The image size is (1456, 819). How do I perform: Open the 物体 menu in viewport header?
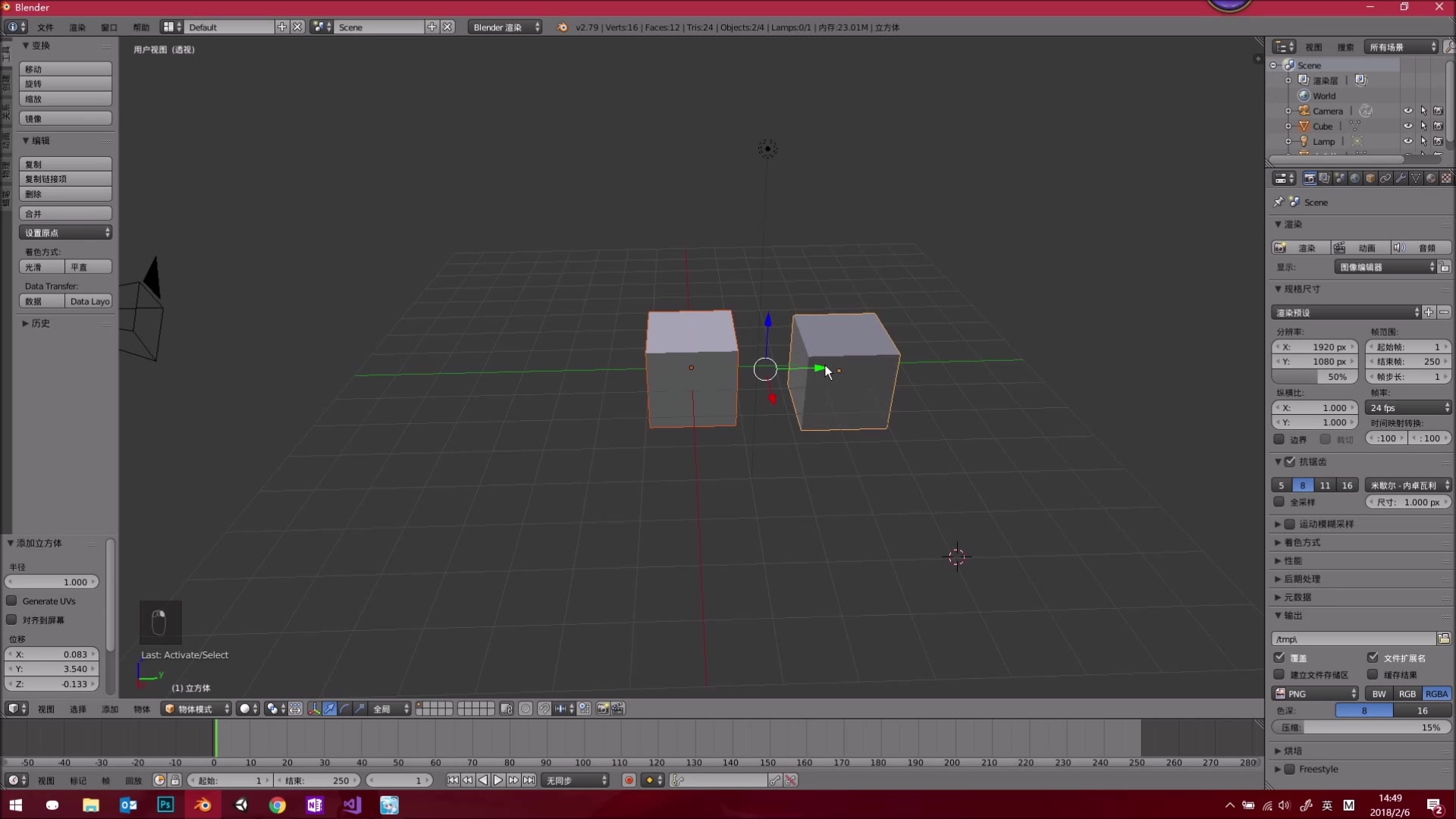coord(140,708)
